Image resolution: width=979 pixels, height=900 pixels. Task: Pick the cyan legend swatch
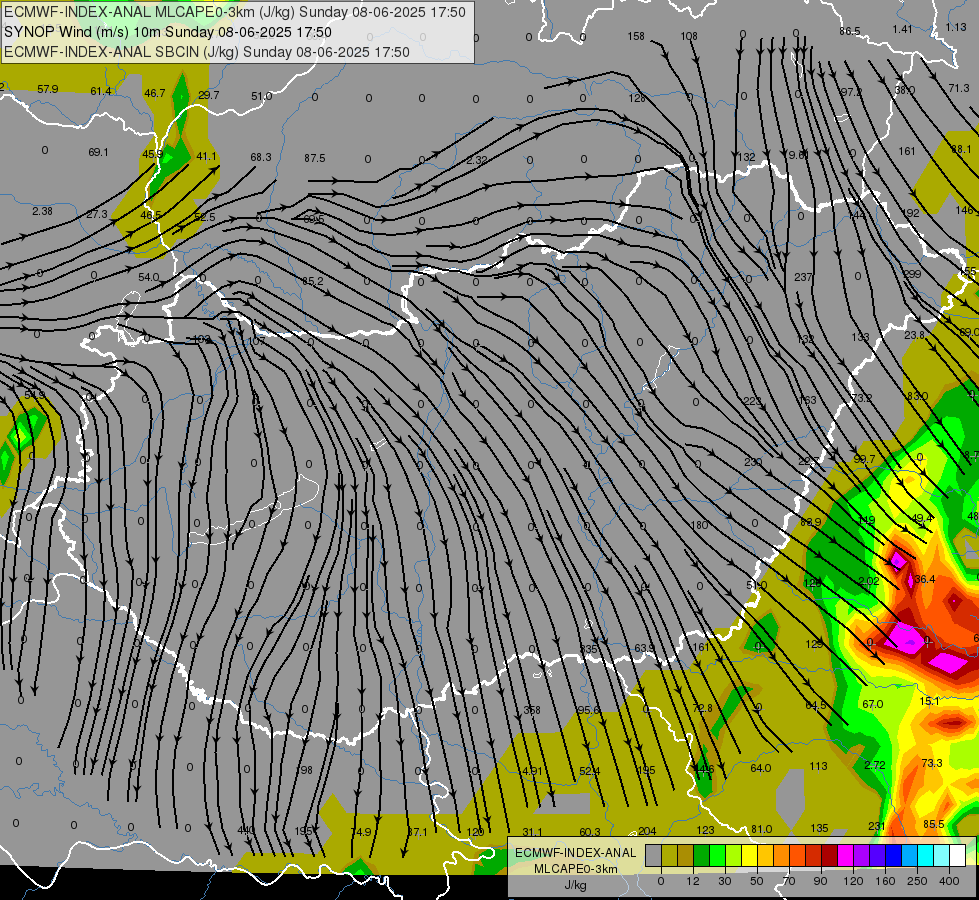tap(925, 855)
